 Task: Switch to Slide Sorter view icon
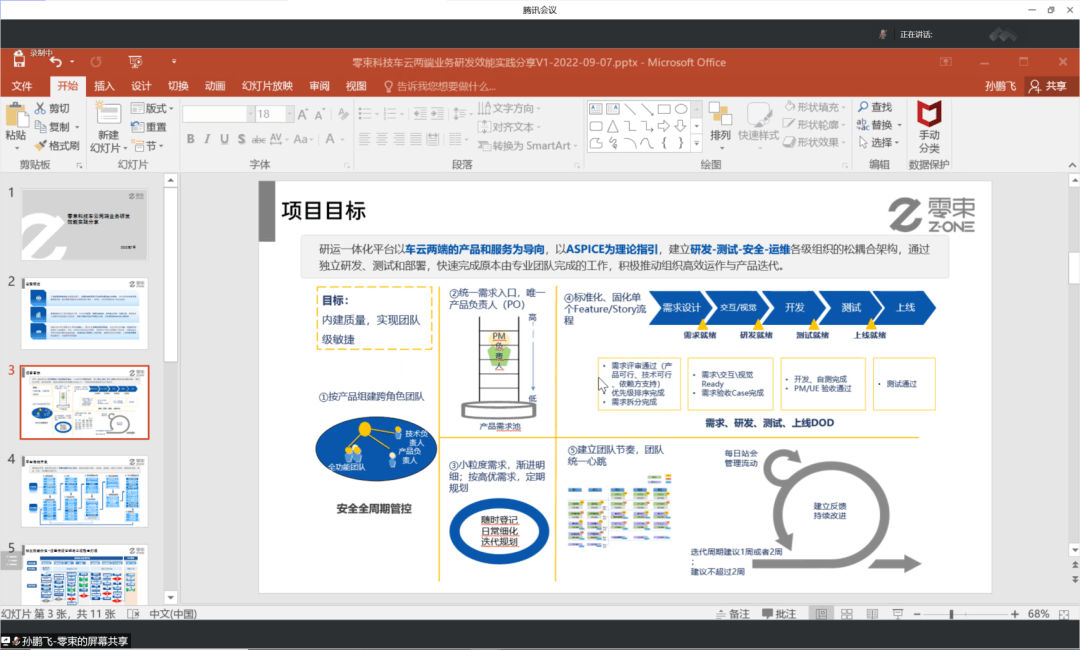847,614
